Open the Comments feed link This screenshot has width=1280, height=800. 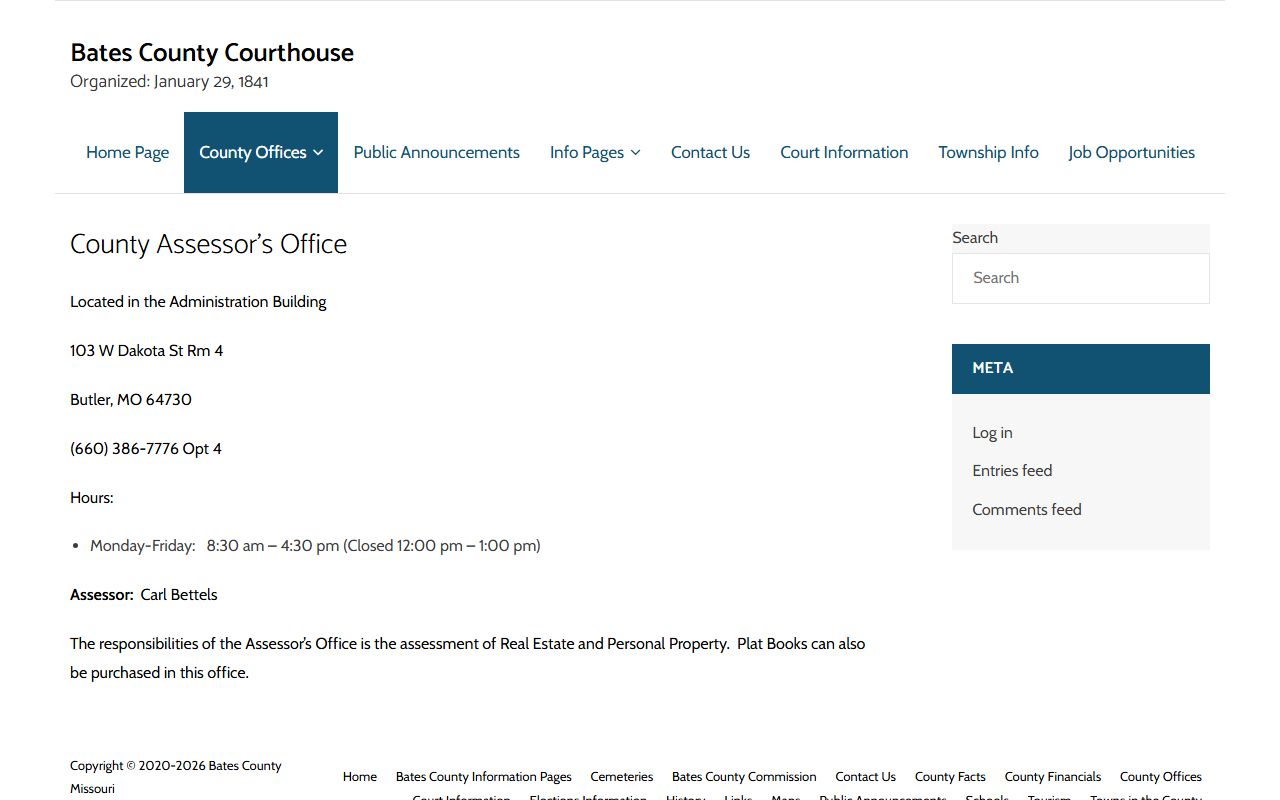point(1026,510)
